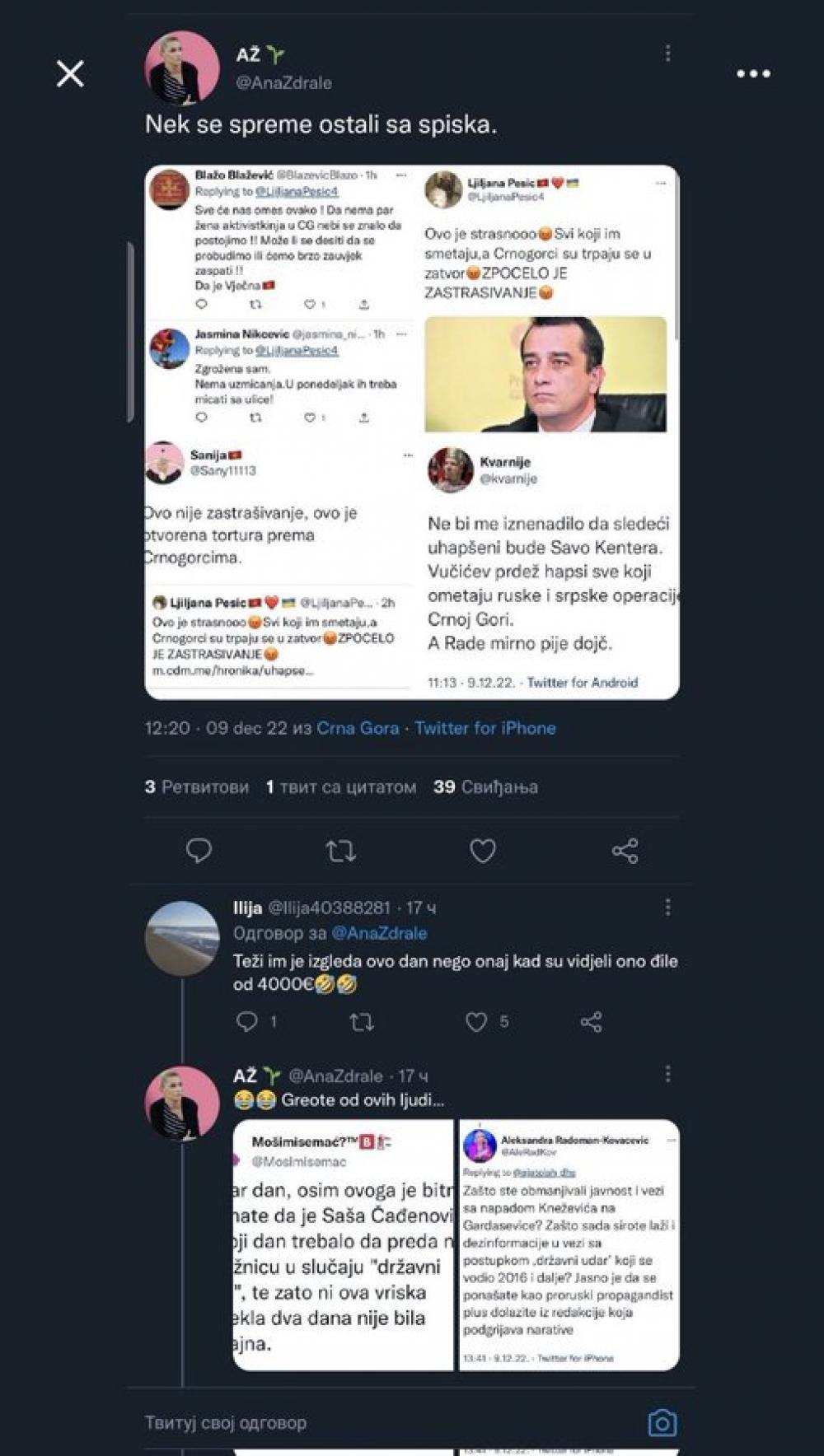Viewport: 824px width, 1456px height.
Task: View the 39 Свиђања likes list
Action: 485,786
